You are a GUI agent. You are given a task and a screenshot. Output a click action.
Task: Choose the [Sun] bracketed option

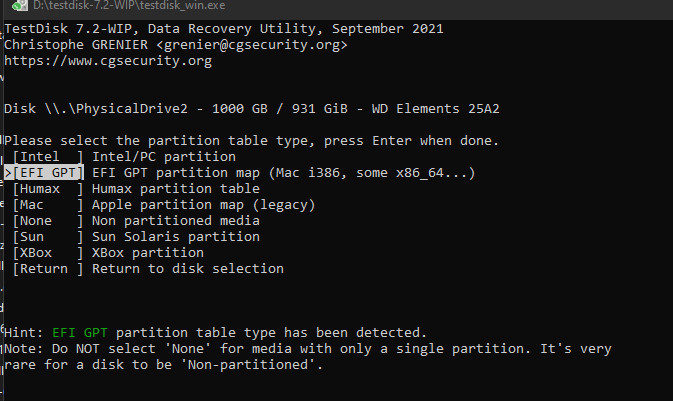48,237
